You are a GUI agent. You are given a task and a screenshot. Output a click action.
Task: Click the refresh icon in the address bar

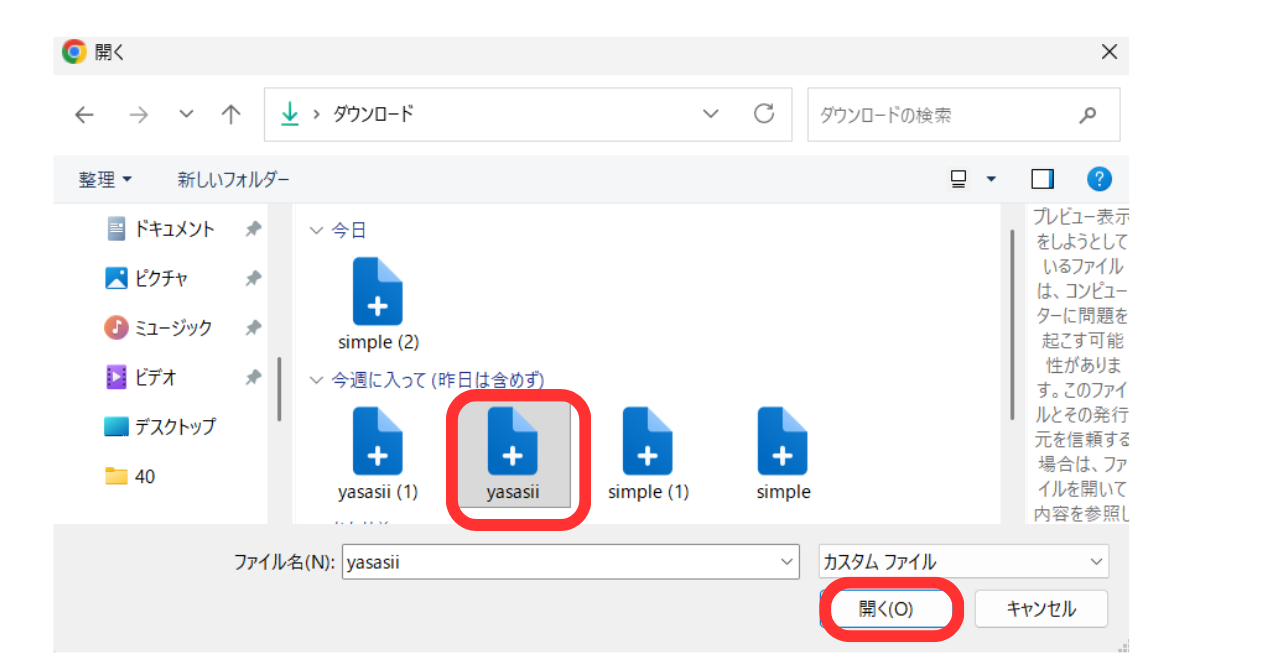(x=765, y=114)
